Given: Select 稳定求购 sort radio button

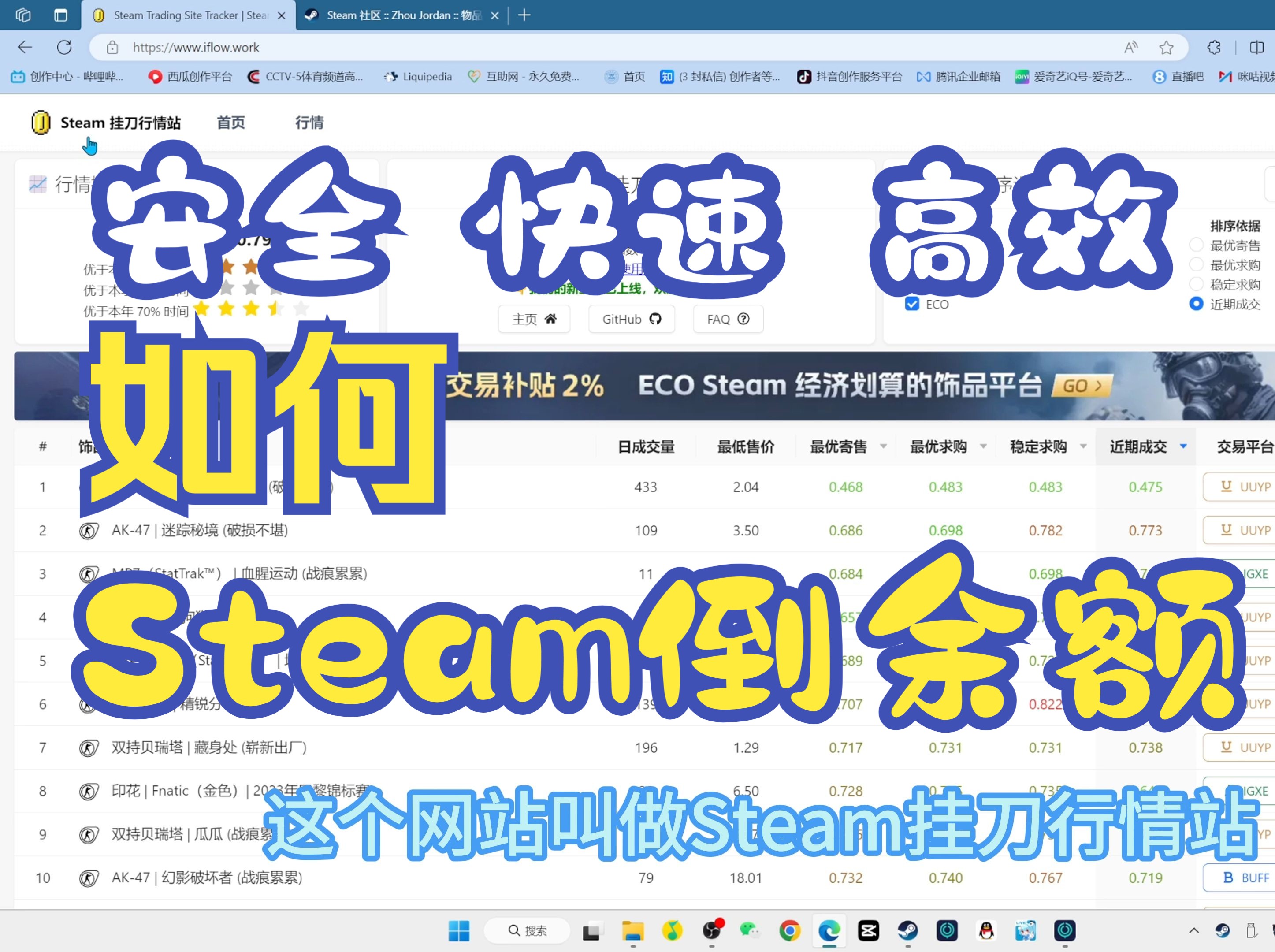Looking at the screenshot, I should click(x=1196, y=284).
